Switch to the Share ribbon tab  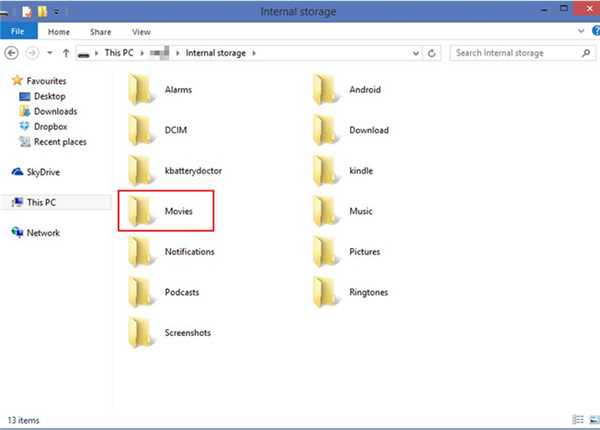point(101,32)
